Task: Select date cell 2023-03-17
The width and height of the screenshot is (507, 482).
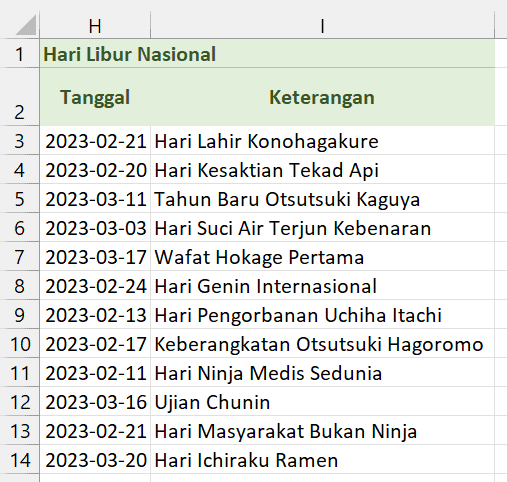Action: point(95,256)
